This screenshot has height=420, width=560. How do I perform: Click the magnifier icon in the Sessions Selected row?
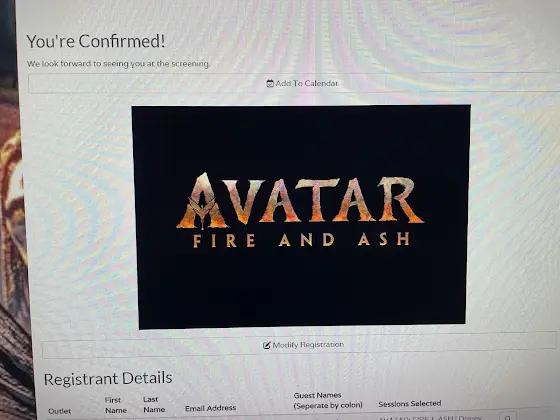[508, 417]
